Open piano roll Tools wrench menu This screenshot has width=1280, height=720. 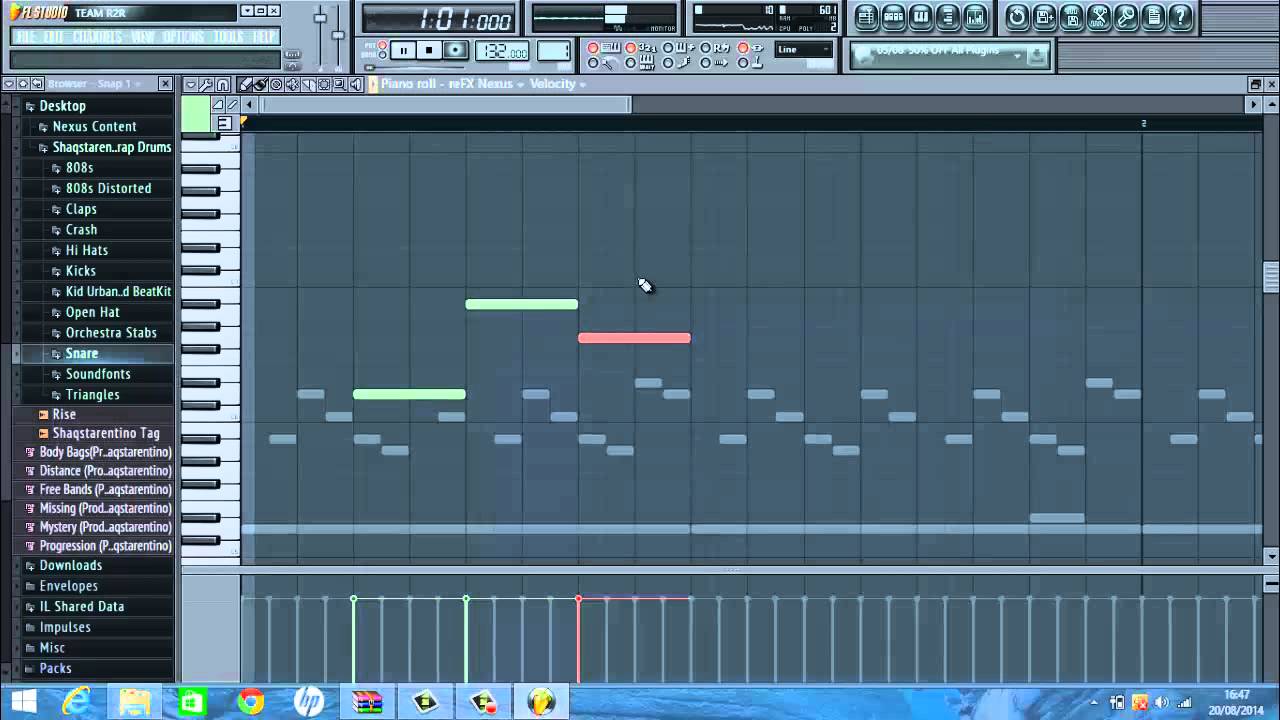coord(206,84)
